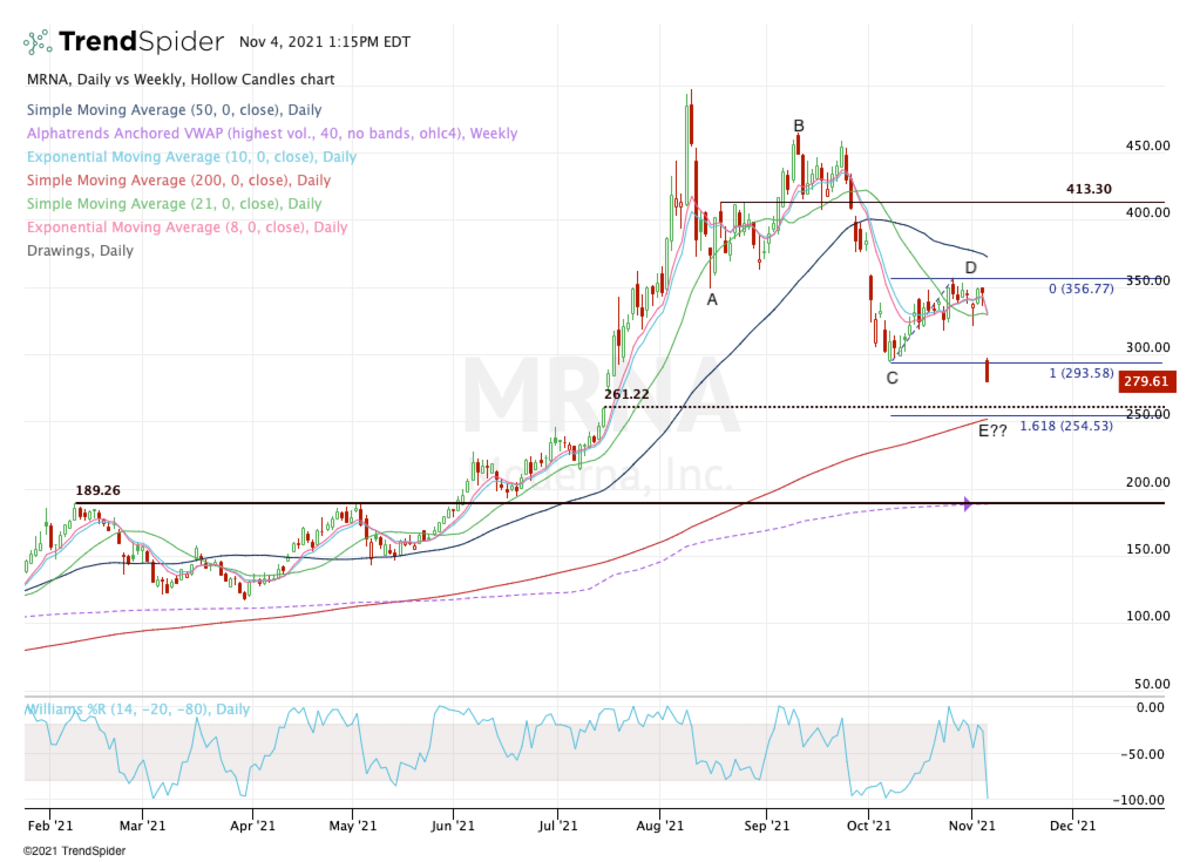Select Exponential Moving Average (10) legend entry

click(x=191, y=157)
